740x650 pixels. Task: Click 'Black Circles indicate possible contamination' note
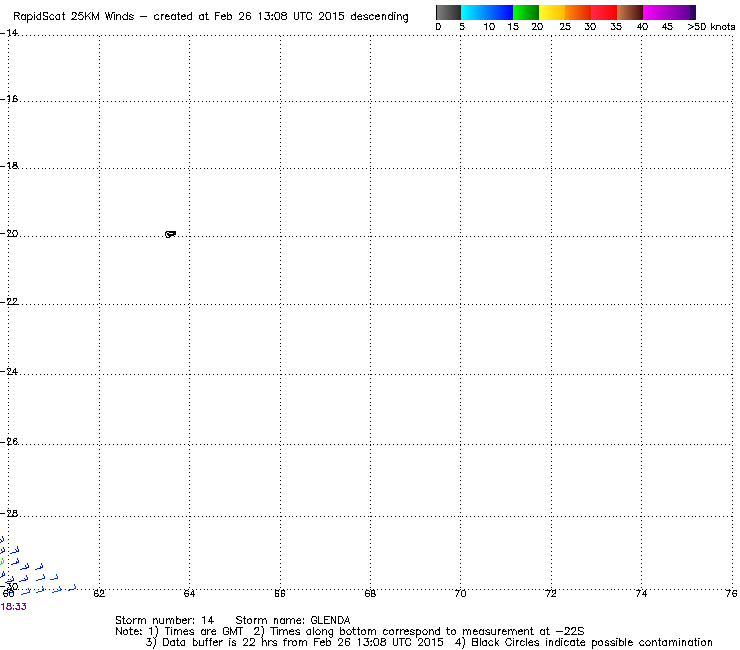point(592,642)
